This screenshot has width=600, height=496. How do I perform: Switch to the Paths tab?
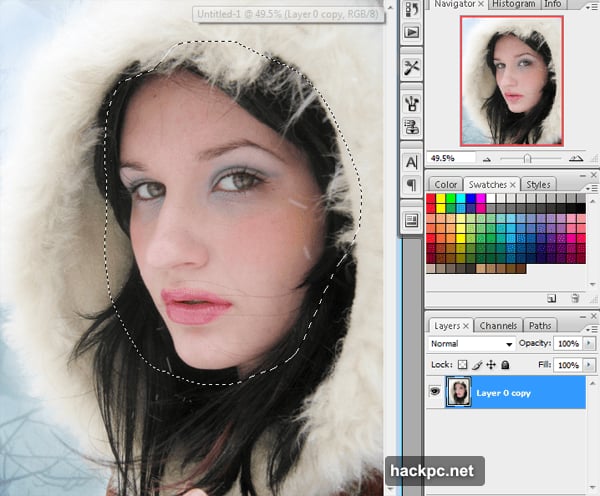[540, 326]
